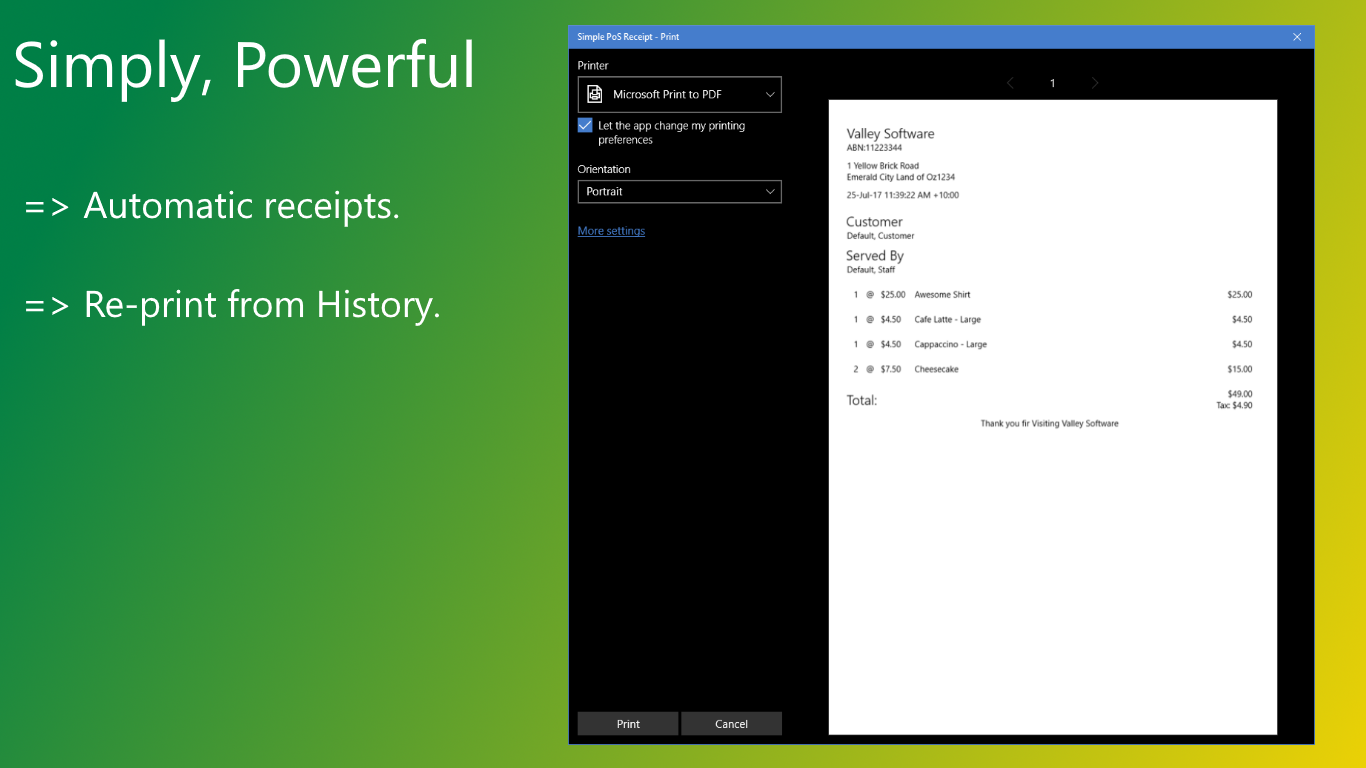This screenshot has width=1366, height=768.
Task: Open the Orientation Portrait dropdown
Action: (679, 191)
